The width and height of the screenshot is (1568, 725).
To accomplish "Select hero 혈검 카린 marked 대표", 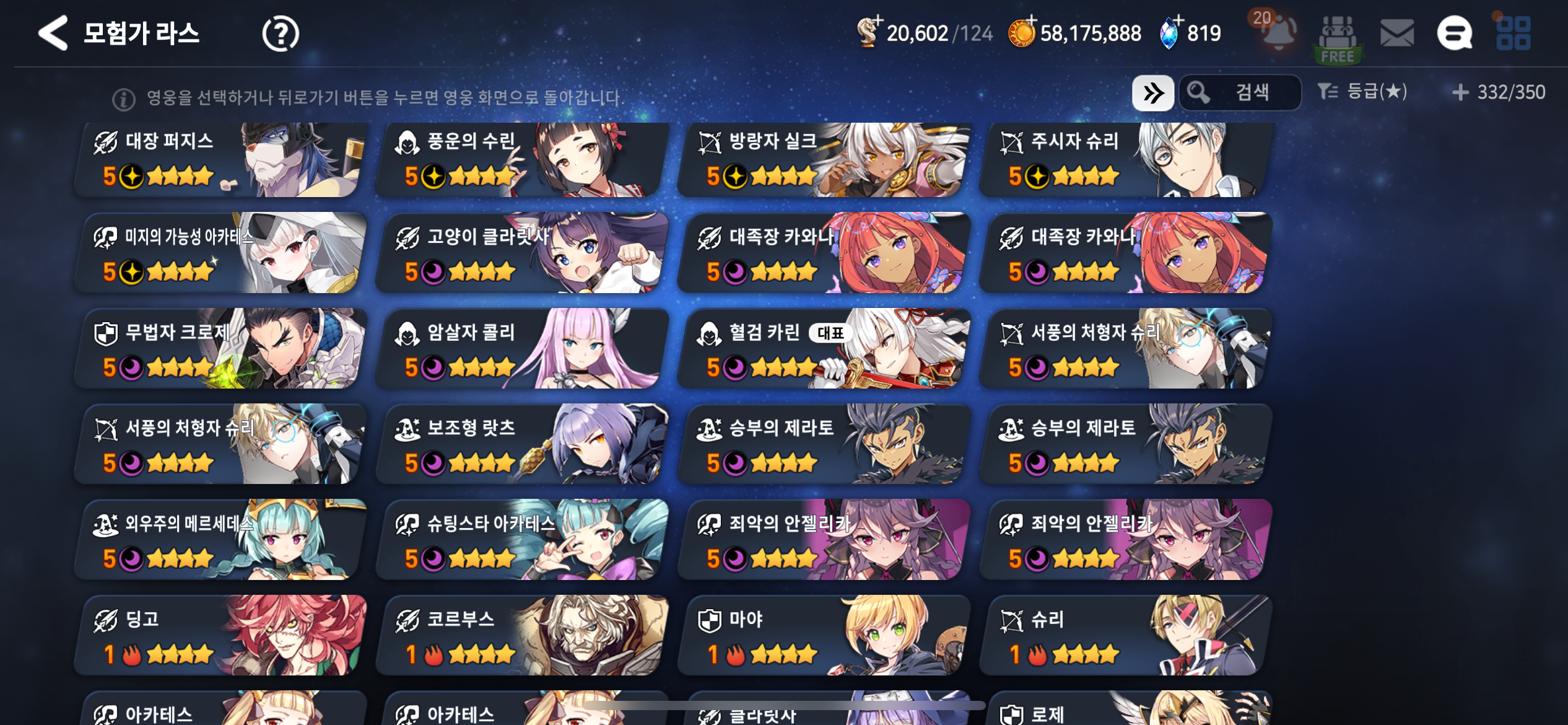I will [823, 348].
